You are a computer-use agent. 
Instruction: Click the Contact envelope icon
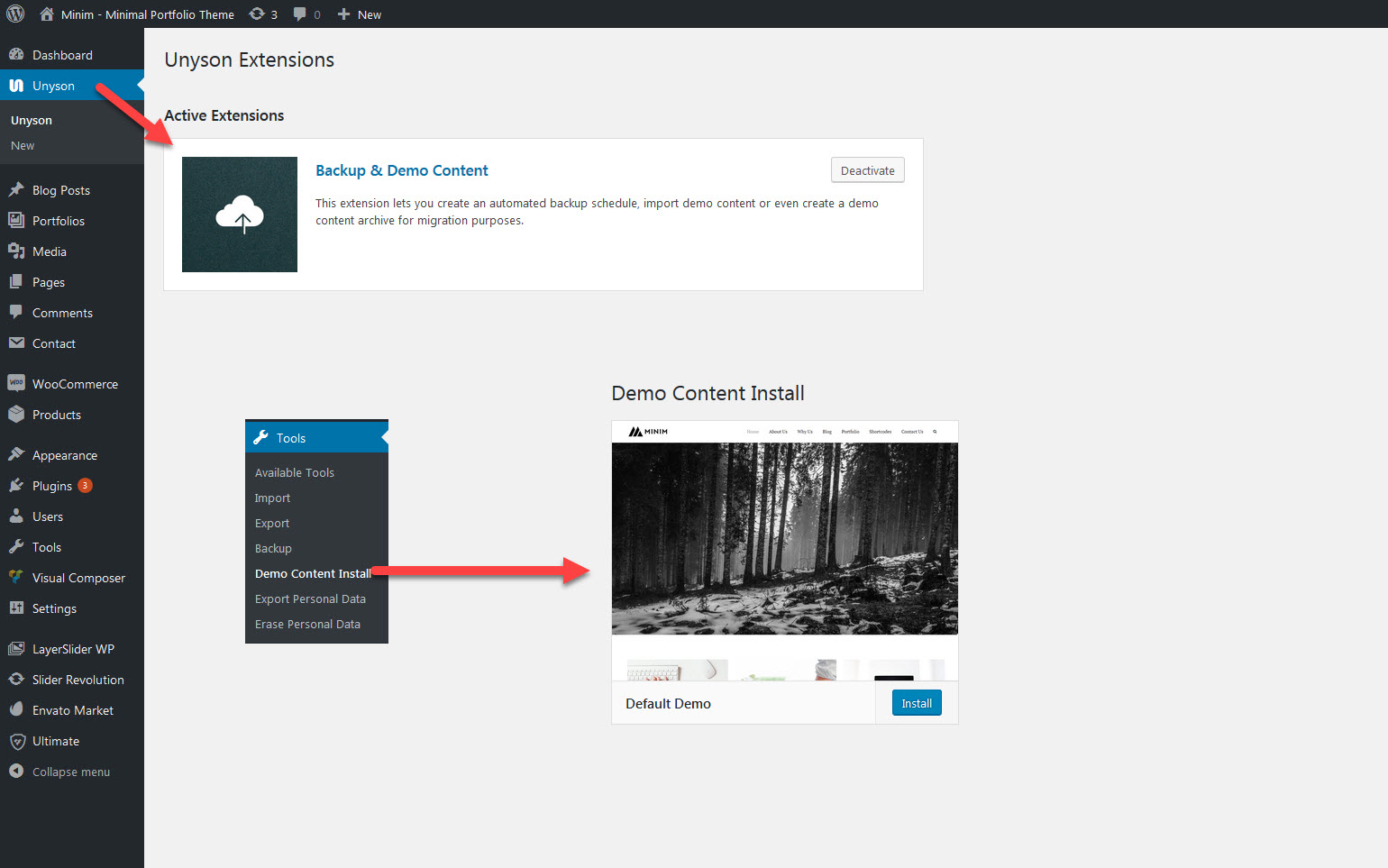pyautogui.click(x=16, y=343)
